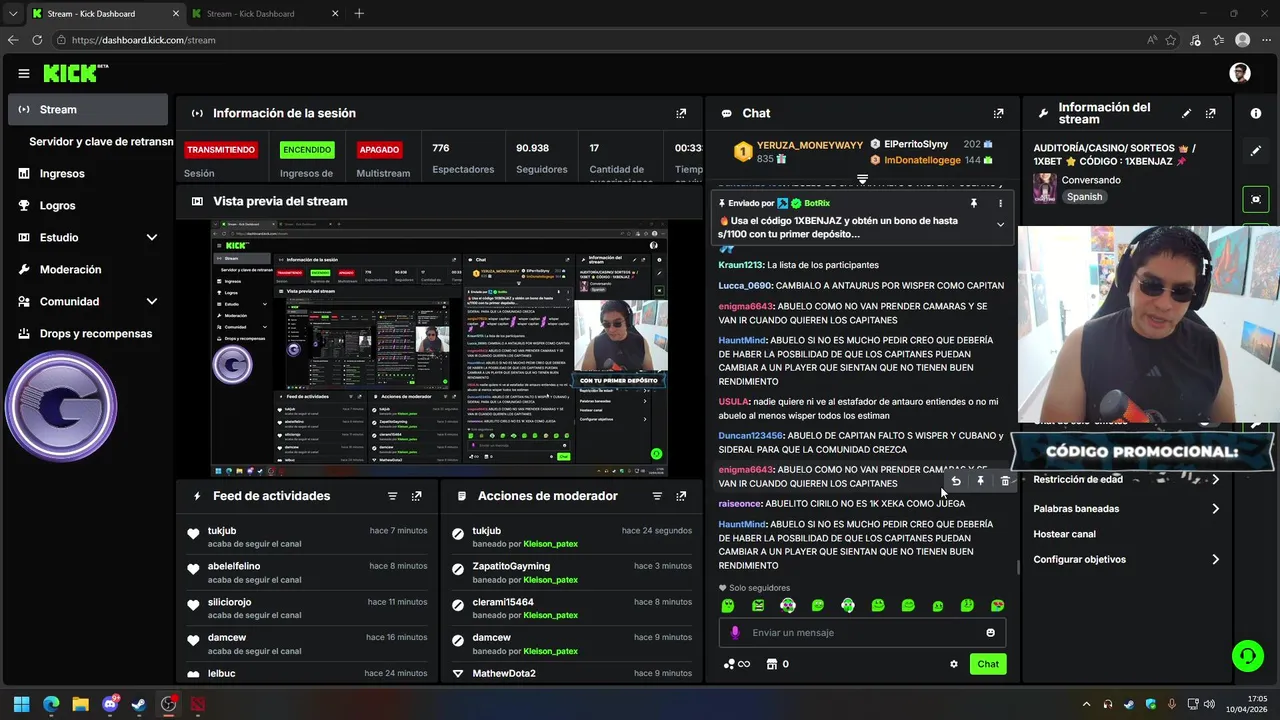Insert the heart-eyes emote at row end
Viewport: 1280px width, 720px height.
(998, 606)
